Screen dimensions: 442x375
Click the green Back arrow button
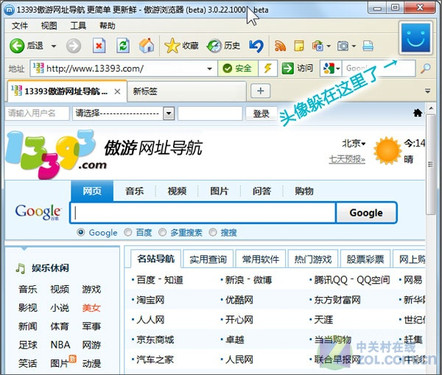(x=17, y=46)
